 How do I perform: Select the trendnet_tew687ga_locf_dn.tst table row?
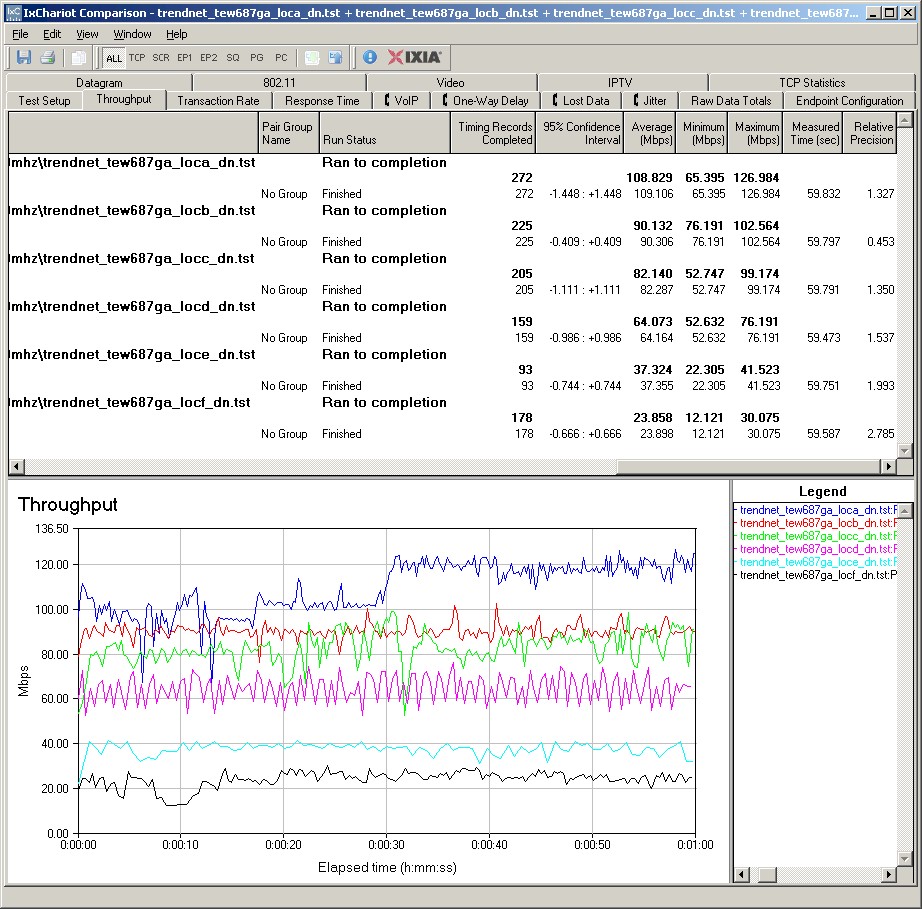tap(452, 403)
